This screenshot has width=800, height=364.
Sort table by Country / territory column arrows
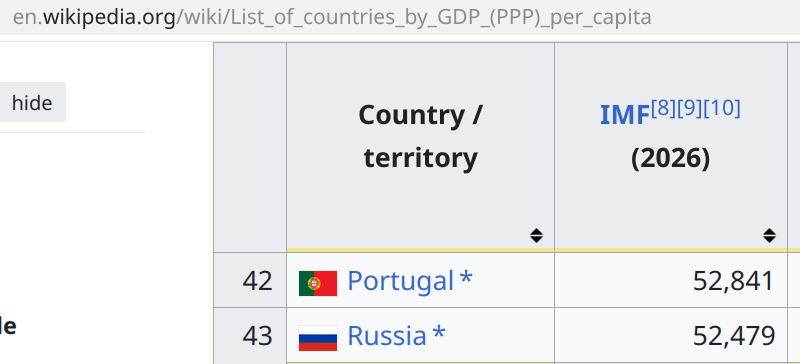click(536, 235)
